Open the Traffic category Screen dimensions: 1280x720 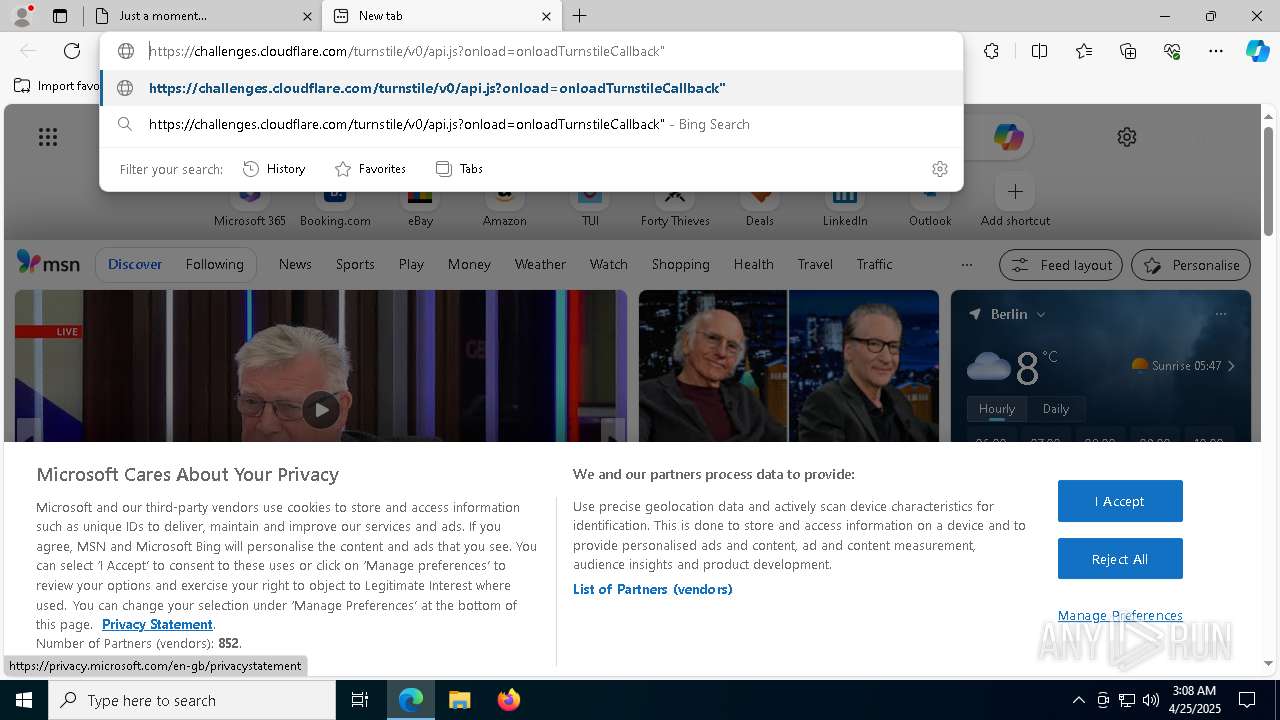[x=874, y=264]
